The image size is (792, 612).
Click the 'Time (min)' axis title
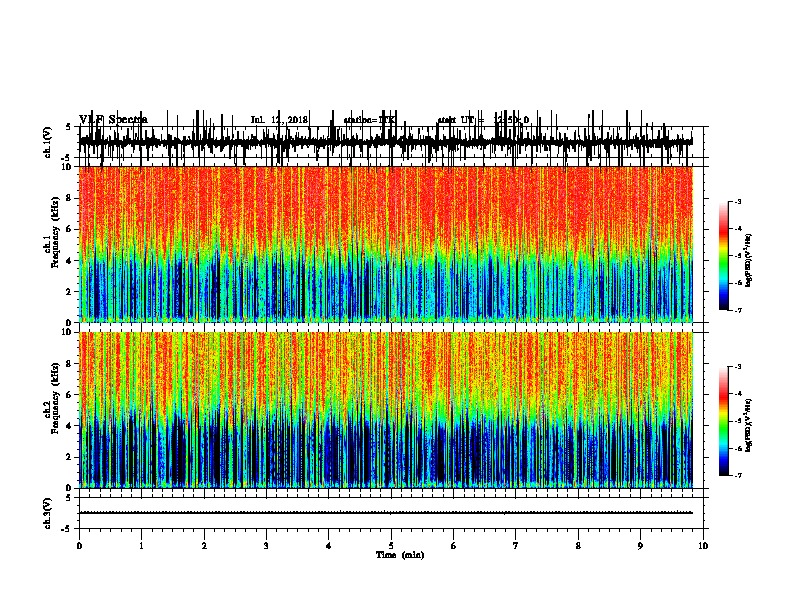(x=400, y=555)
